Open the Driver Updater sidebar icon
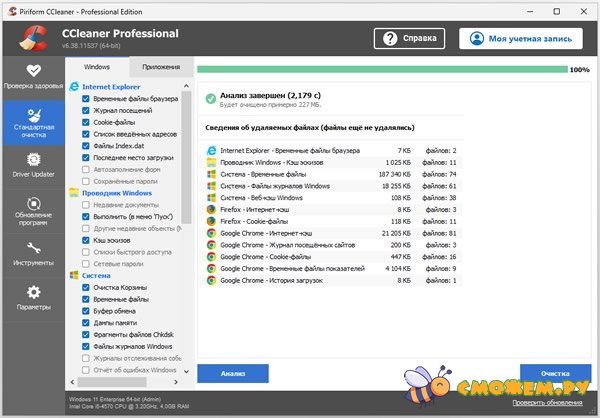Screen dimensions: 600x418 click(33, 160)
